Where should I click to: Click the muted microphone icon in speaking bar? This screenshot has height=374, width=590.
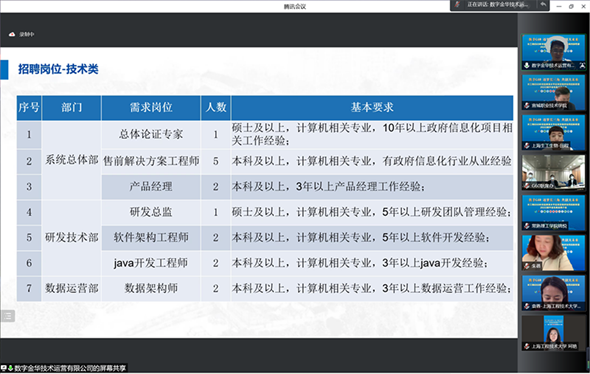pyautogui.click(x=457, y=5)
